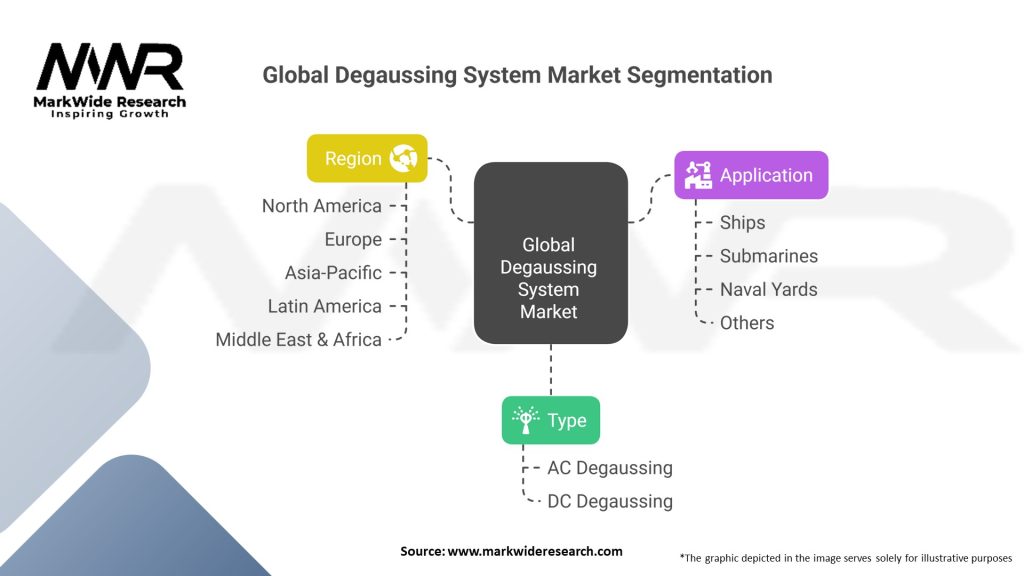Click the 'AC Degaussing' type entry

609,468
